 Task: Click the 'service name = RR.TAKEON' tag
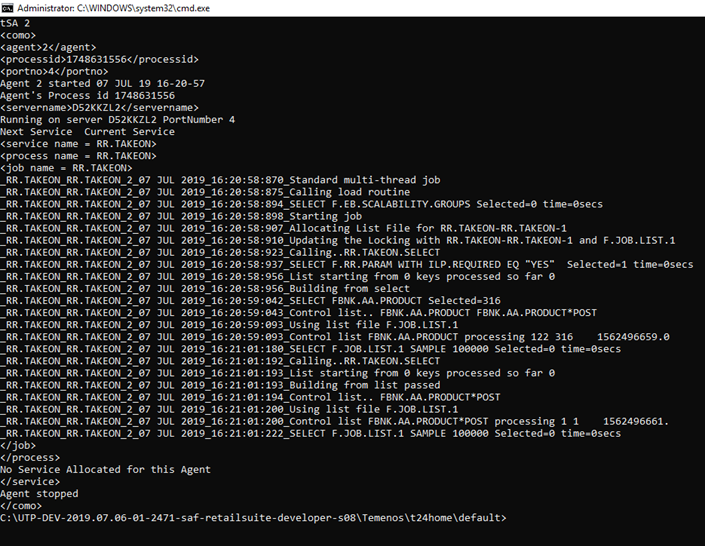78,144
